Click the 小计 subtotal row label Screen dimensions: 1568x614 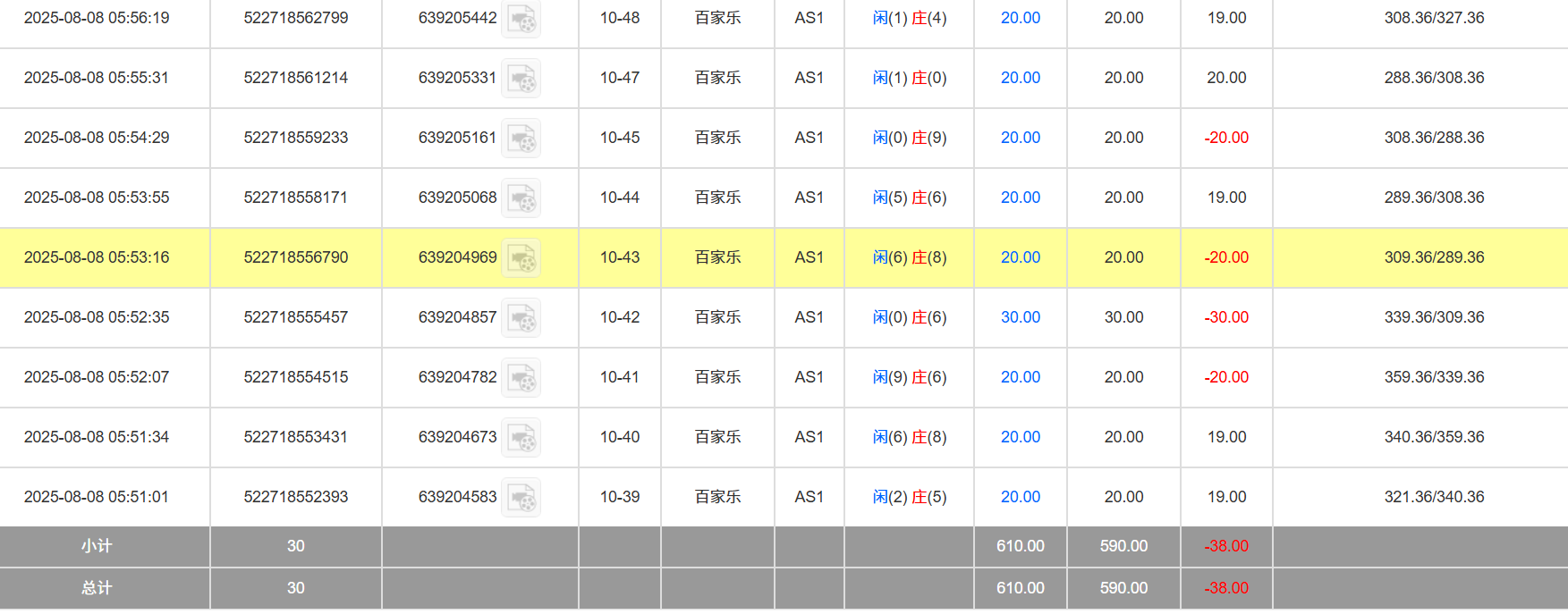[x=97, y=546]
